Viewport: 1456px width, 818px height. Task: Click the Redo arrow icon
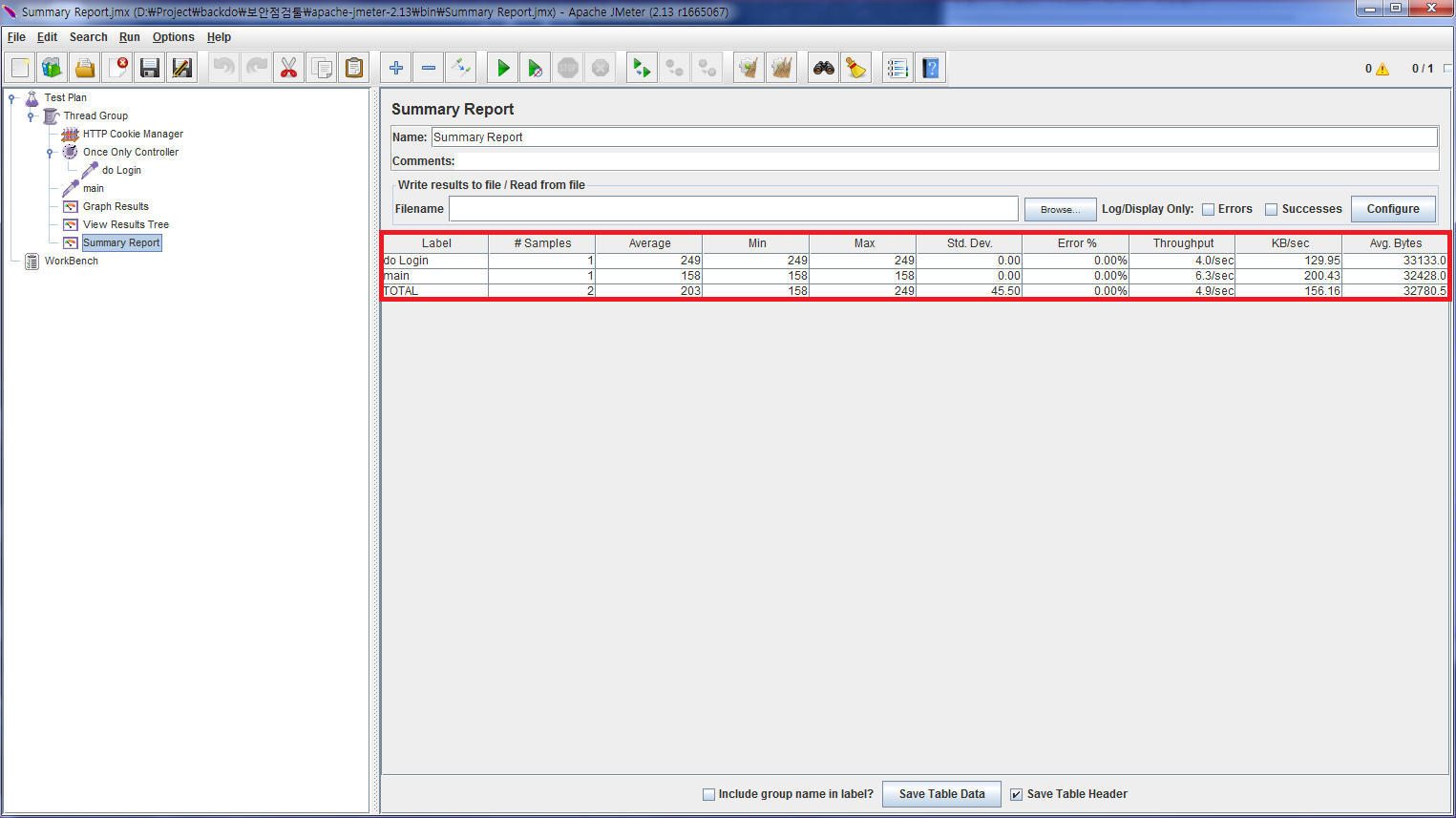pyautogui.click(x=257, y=68)
